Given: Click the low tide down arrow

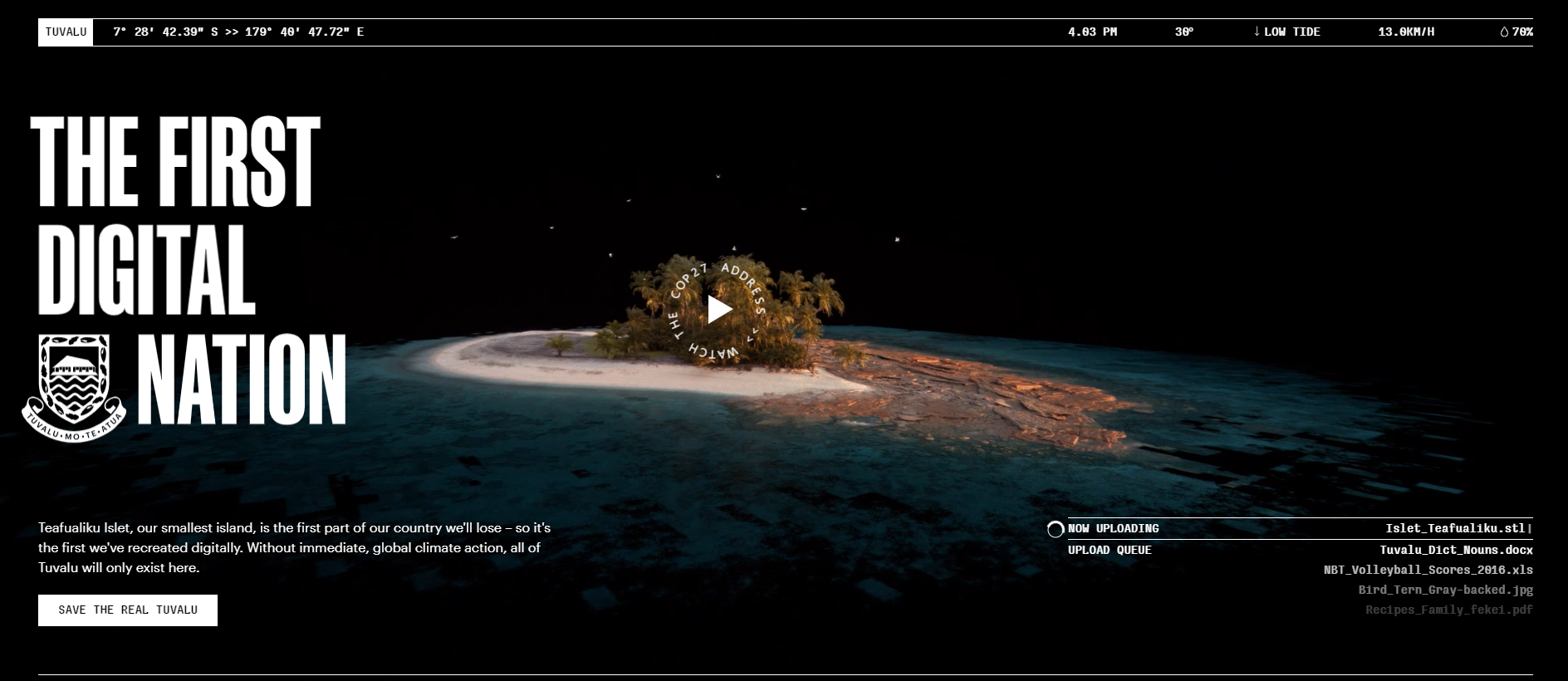Looking at the screenshot, I should (x=1257, y=32).
